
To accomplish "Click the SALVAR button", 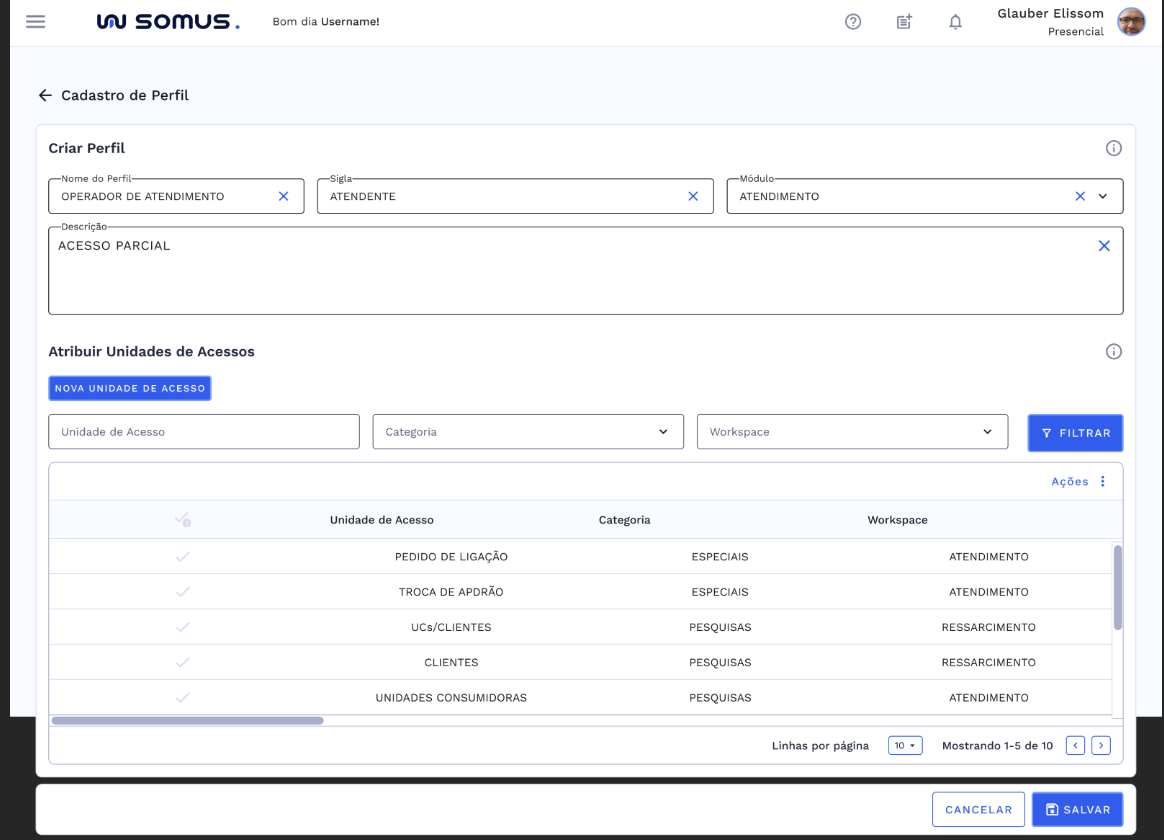I will 1077,810.
